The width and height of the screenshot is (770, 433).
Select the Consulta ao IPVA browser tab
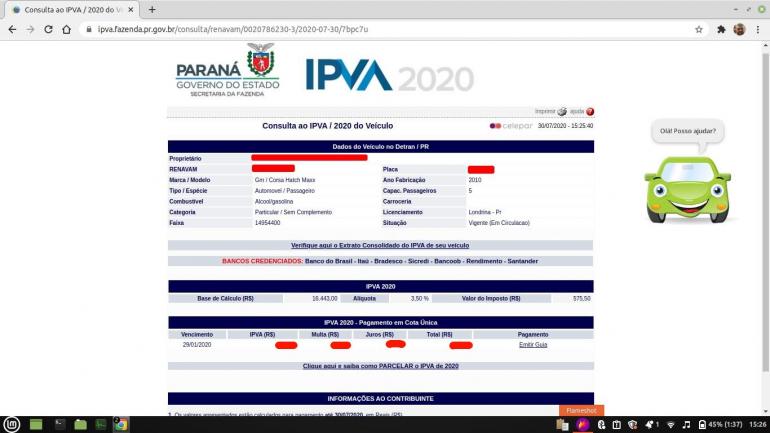pyautogui.click(x=70, y=9)
